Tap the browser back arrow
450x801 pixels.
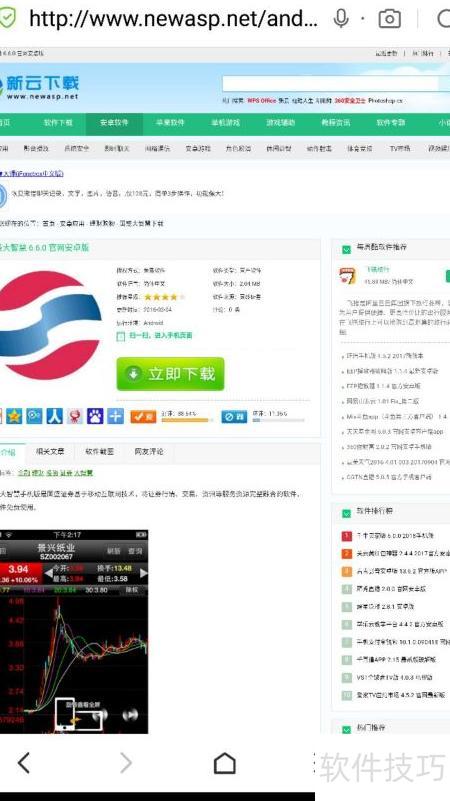point(23,763)
